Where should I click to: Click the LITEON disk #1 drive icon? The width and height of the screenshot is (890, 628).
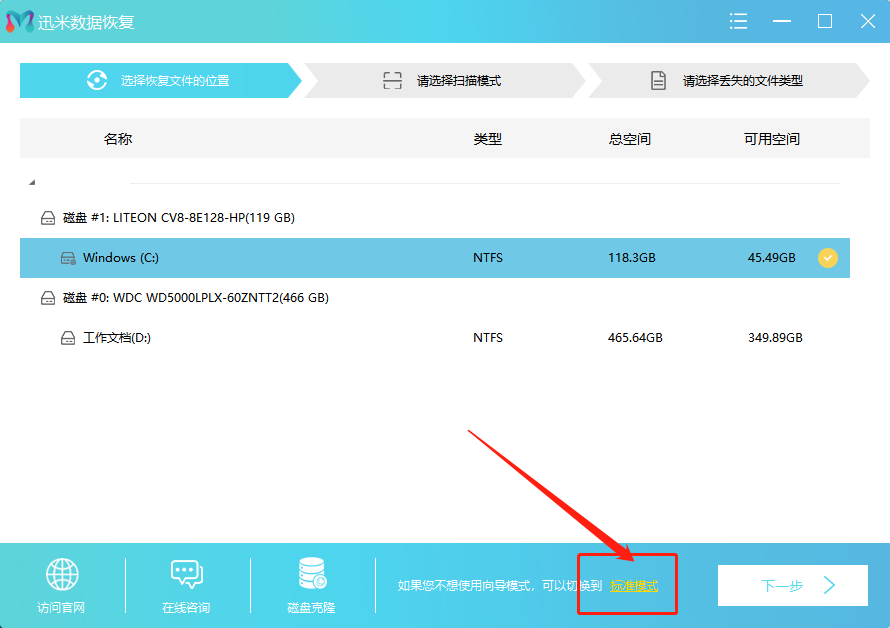tap(48, 217)
